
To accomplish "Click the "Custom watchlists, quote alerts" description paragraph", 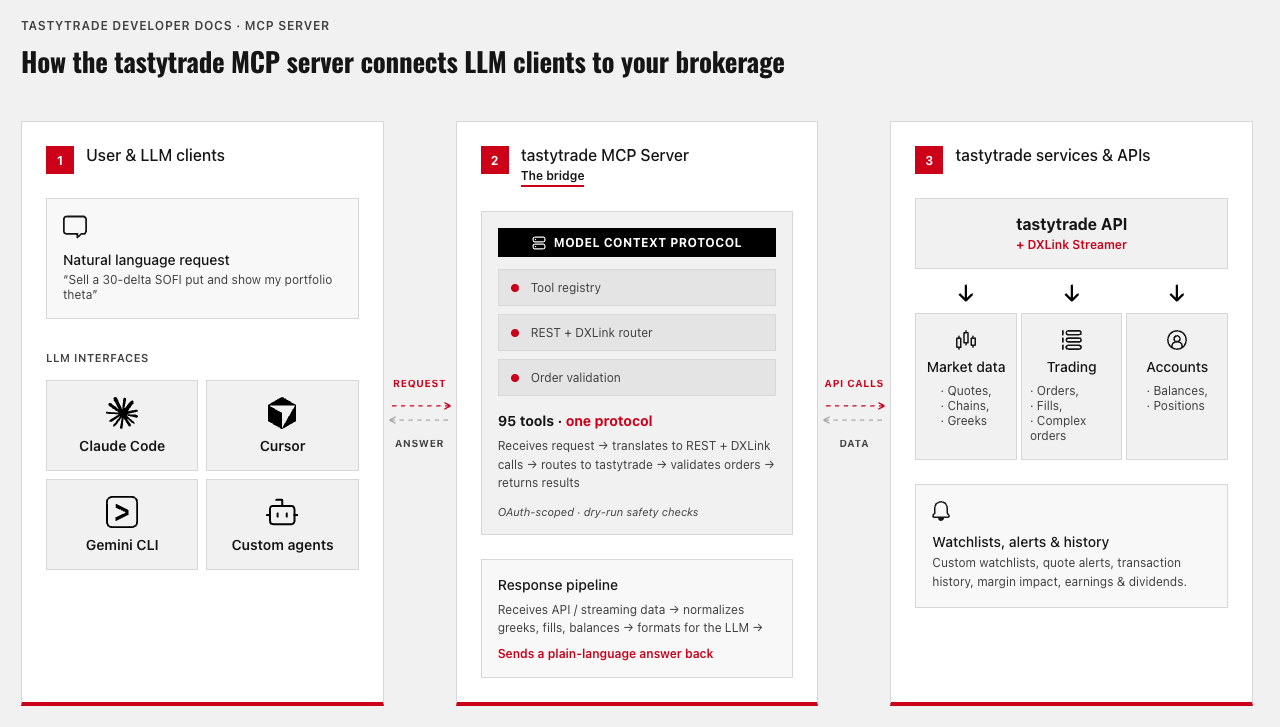I will pyautogui.click(x=1059, y=572).
